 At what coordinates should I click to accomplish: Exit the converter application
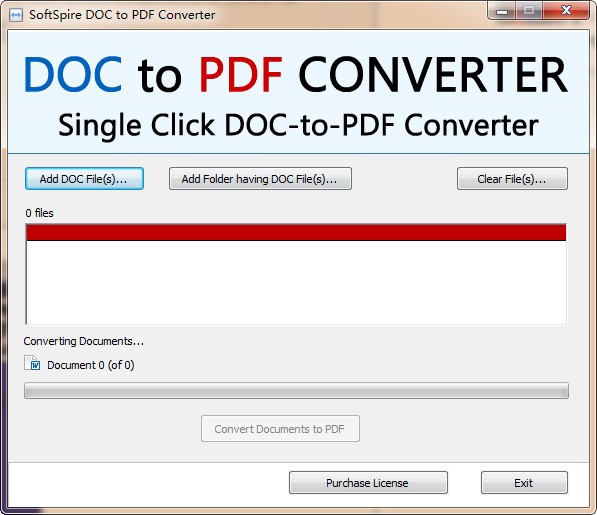524,483
